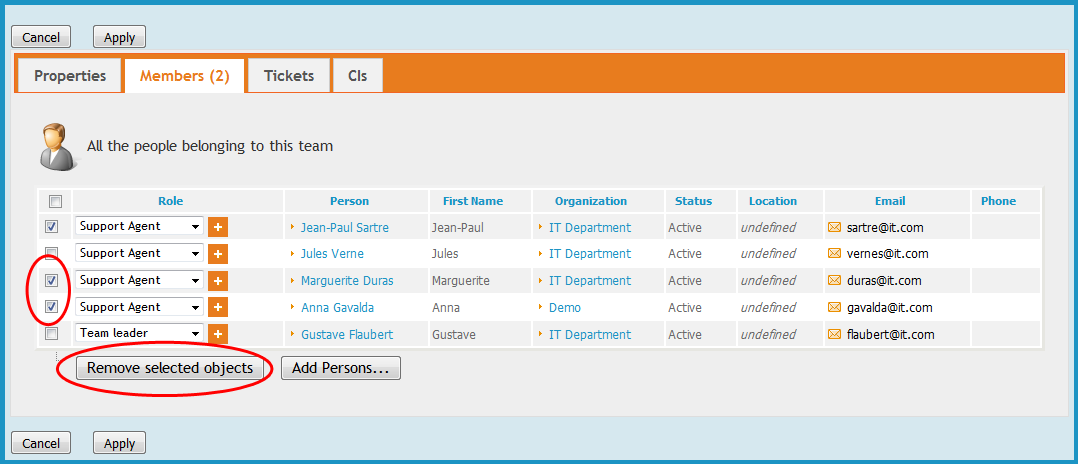1078x464 pixels.
Task: Check the Jules Verne row checkbox
Action: [x=52, y=254]
